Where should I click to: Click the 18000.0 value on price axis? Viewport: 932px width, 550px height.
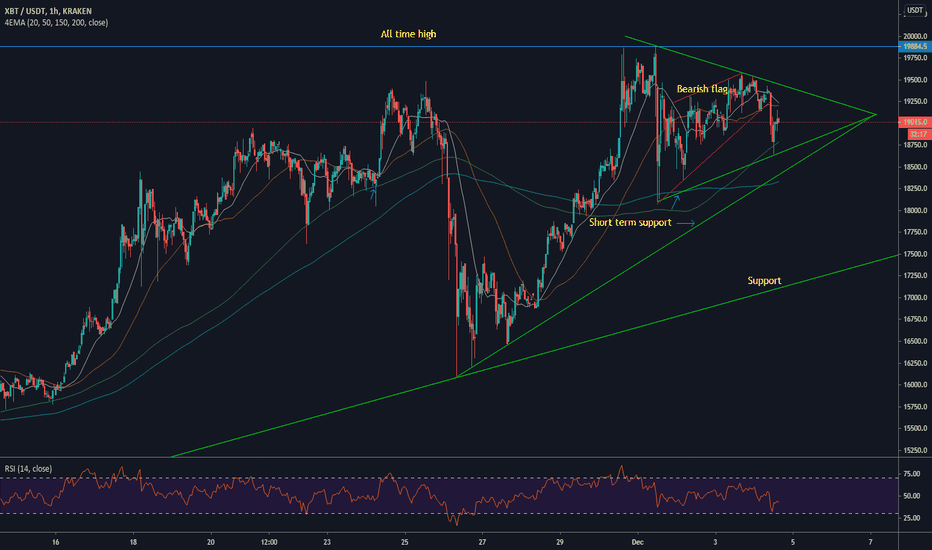915,210
